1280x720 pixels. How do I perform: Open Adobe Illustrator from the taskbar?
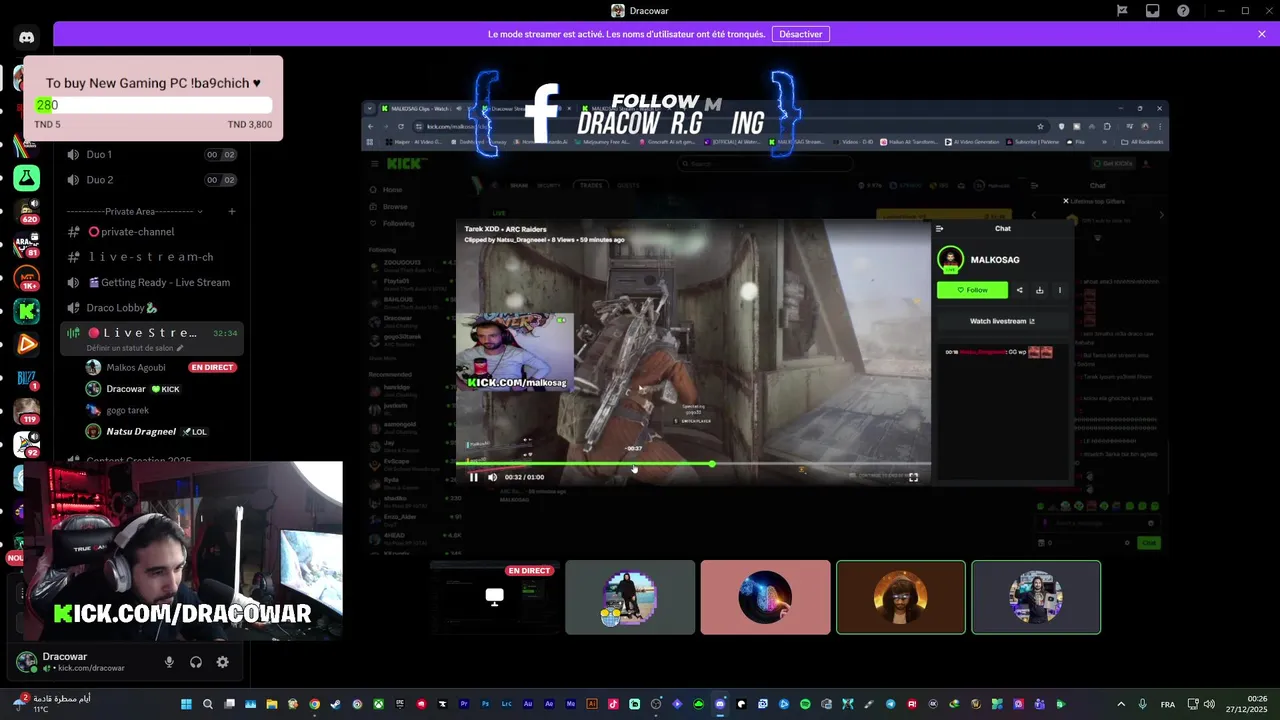[592, 704]
